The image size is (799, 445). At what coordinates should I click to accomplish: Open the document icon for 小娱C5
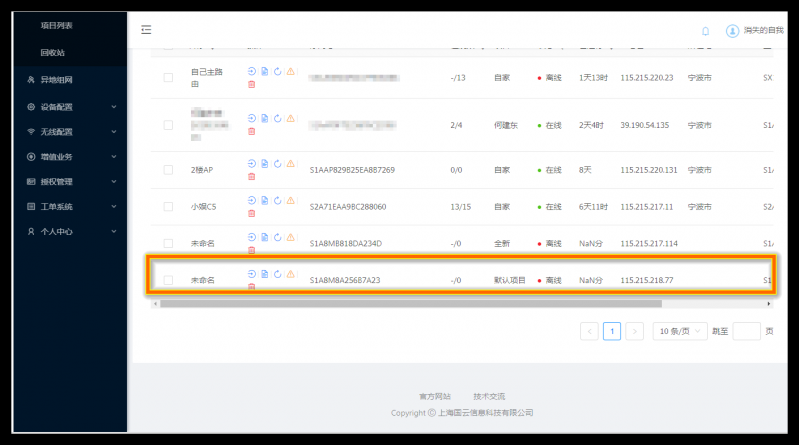(264, 200)
